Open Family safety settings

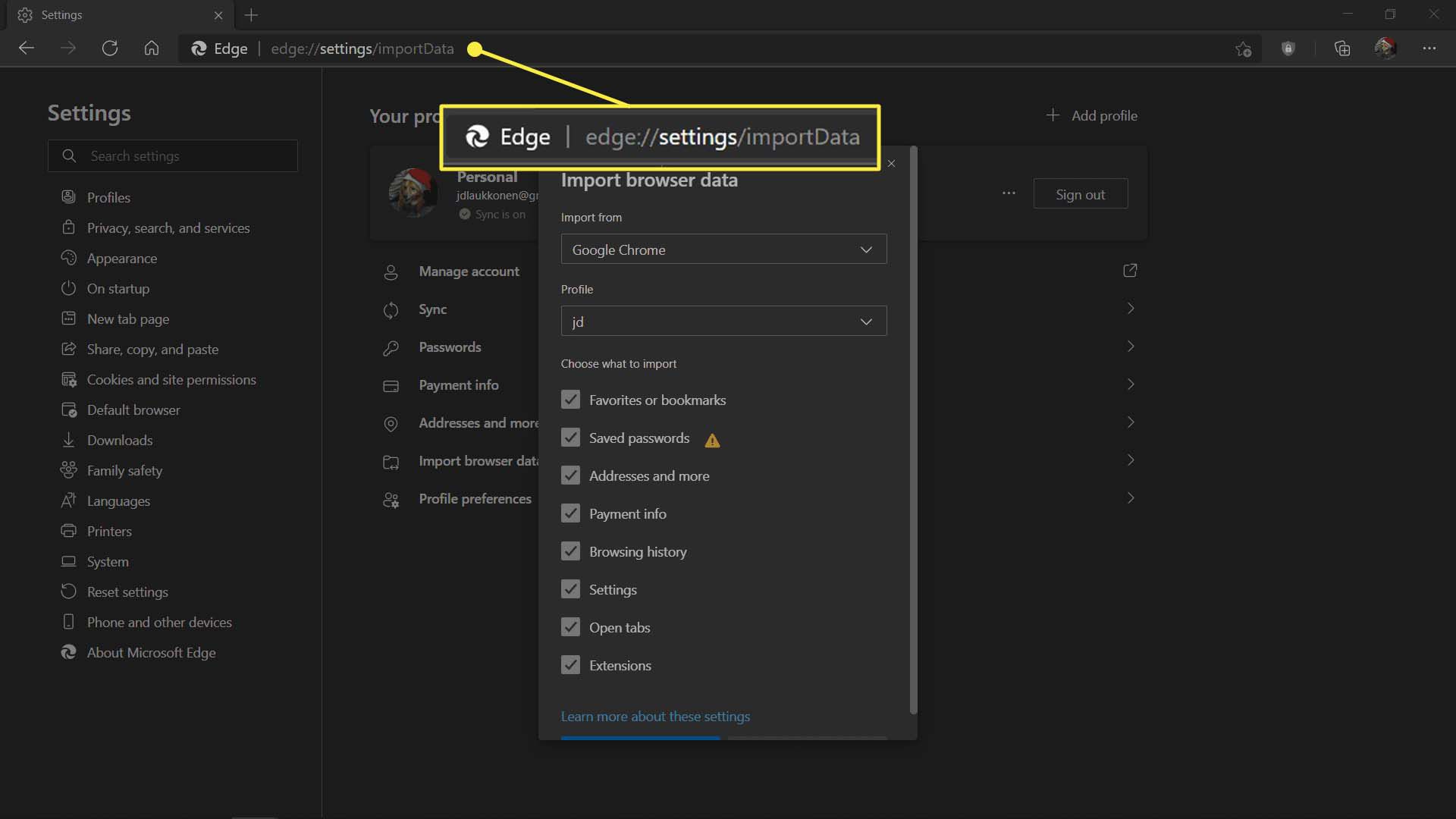(124, 470)
